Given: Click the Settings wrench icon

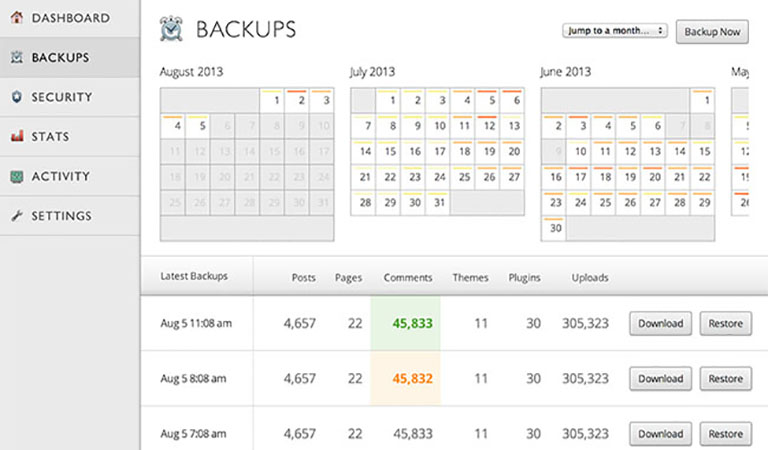Looking at the screenshot, I should pyautogui.click(x=17, y=215).
